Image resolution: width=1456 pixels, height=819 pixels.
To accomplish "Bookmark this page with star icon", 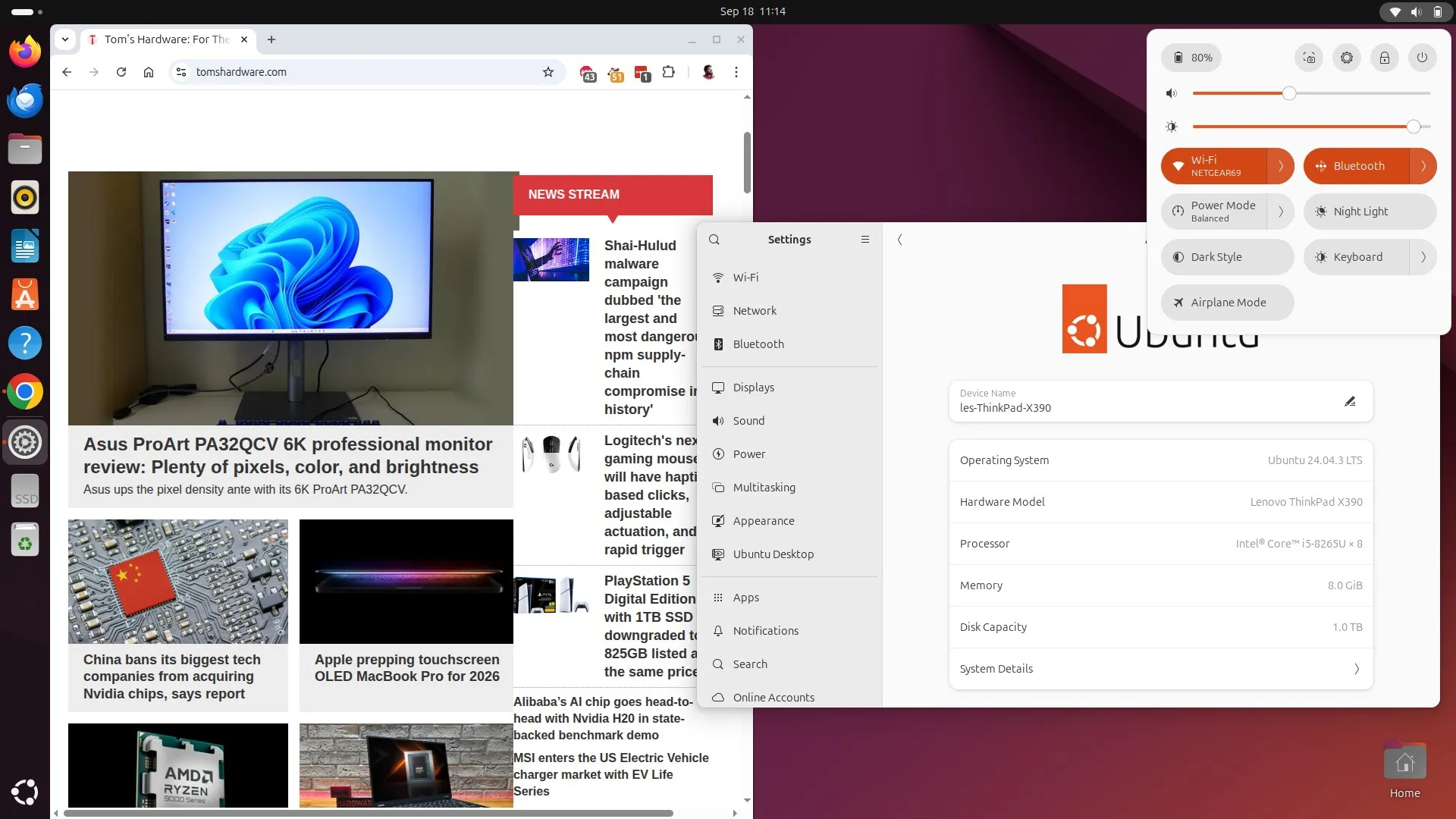I will coord(548,72).
